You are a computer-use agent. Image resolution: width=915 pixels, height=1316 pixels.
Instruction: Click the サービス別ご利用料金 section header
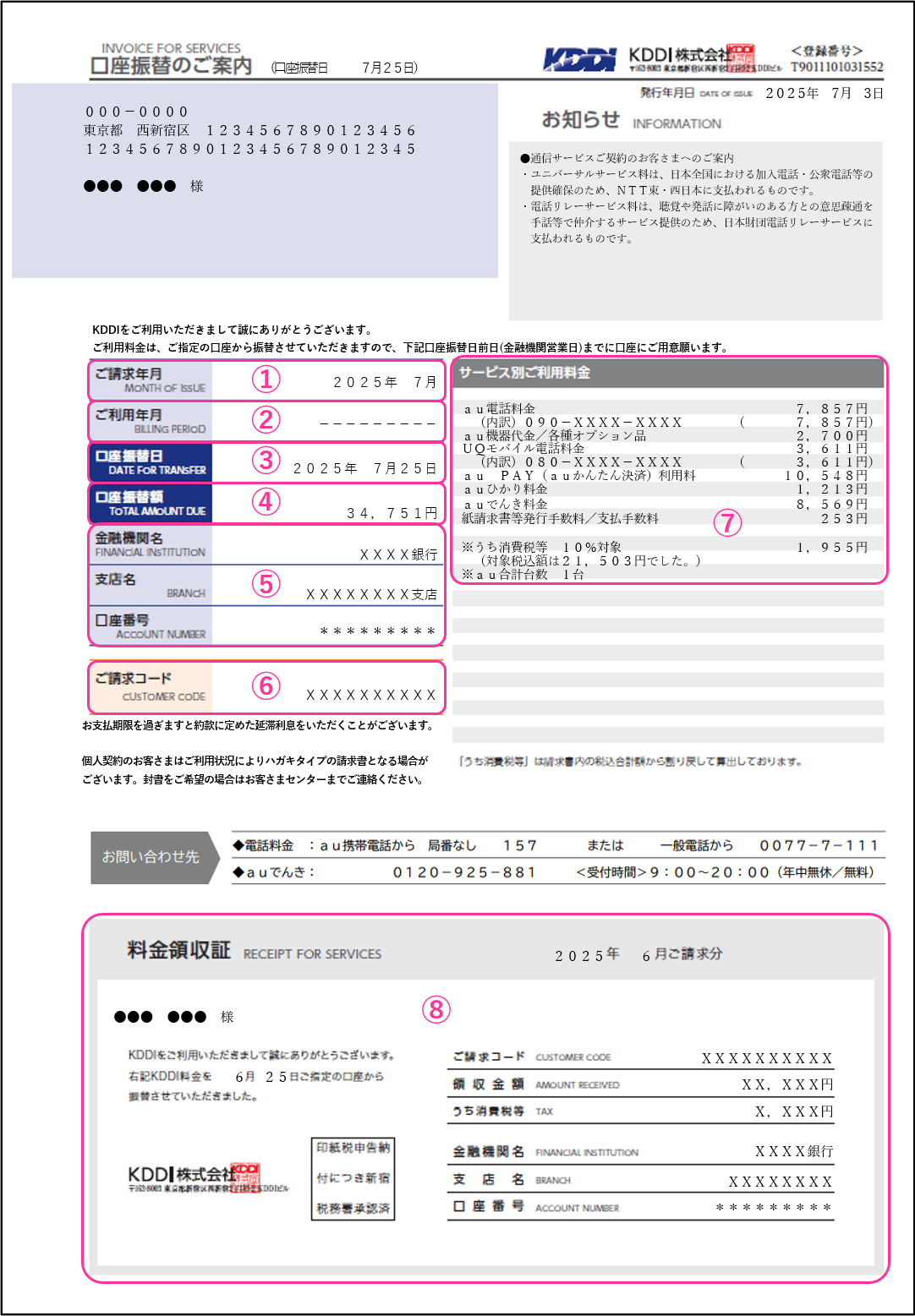[524, 373]
